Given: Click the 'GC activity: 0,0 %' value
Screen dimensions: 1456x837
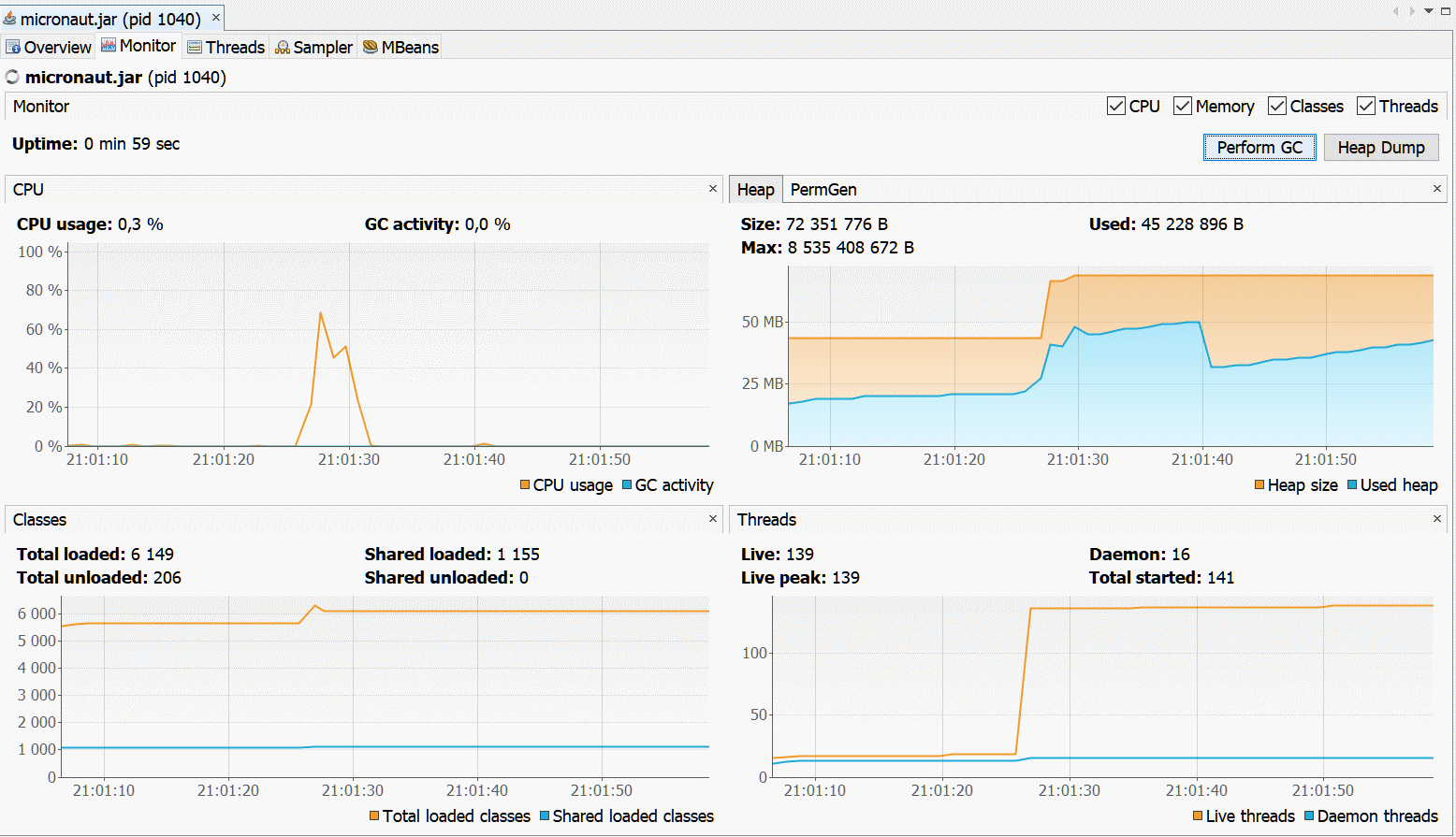Looking at the screenshot, I should point(438,224).
